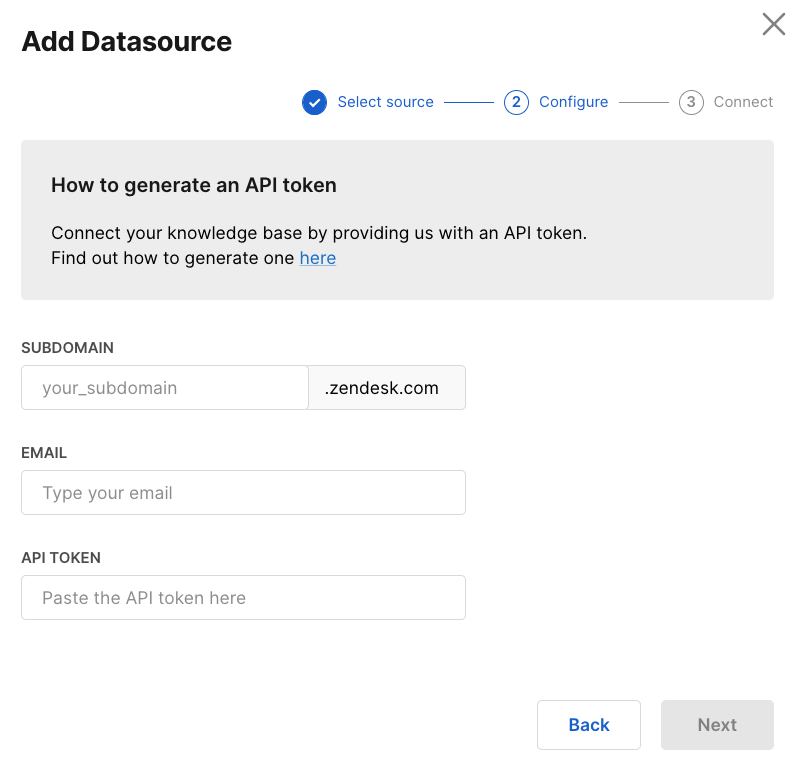Focus the your_subdomain input field
Screen dimensions: 800x776
165,388
